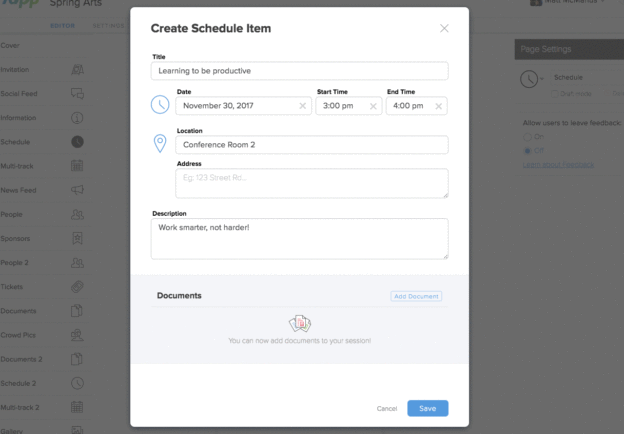Image resolution: width=624 pixels, height=434 pixels.
Task: Select the Tickets icon in sidebar
Action: [x=77, y=286]
